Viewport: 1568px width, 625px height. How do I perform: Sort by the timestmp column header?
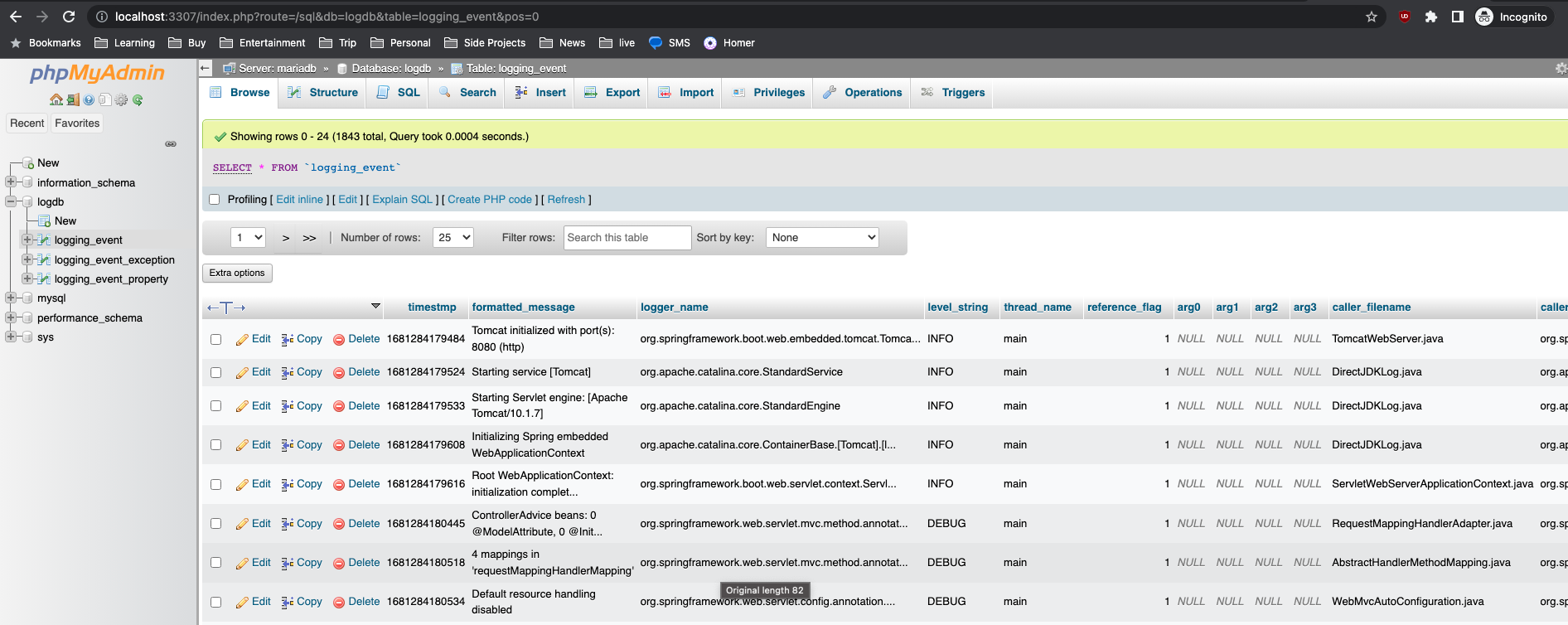pyautogui.click(x=432, y=308)
